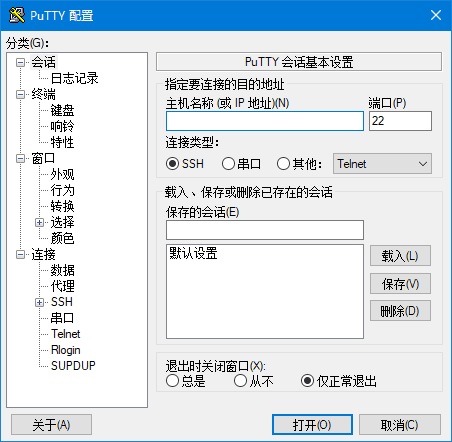Image resolution: width=452 pixels, height=442 pixels.
Task: Open 数据 settings category
Action: tap(62, 270)
